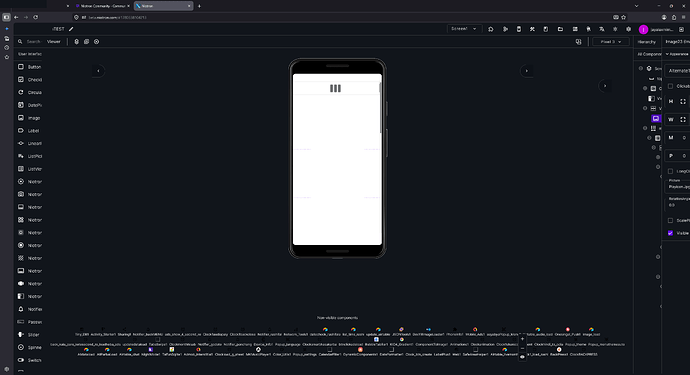Viewport: 690px width, 375px height.
Task: Collapse the Appearance properties section
Action: click(x=667, y=54)
